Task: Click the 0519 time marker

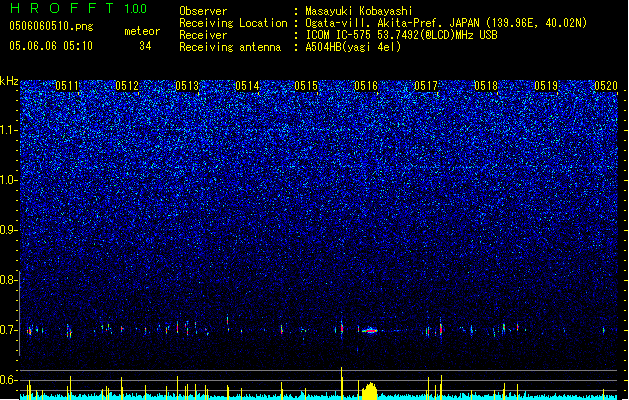Action: coord(546,86)
